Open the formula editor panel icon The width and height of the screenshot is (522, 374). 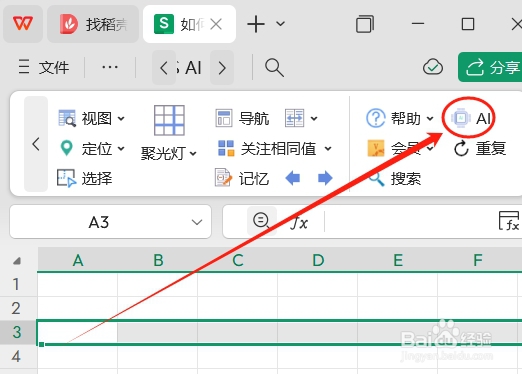coord(509,221)
